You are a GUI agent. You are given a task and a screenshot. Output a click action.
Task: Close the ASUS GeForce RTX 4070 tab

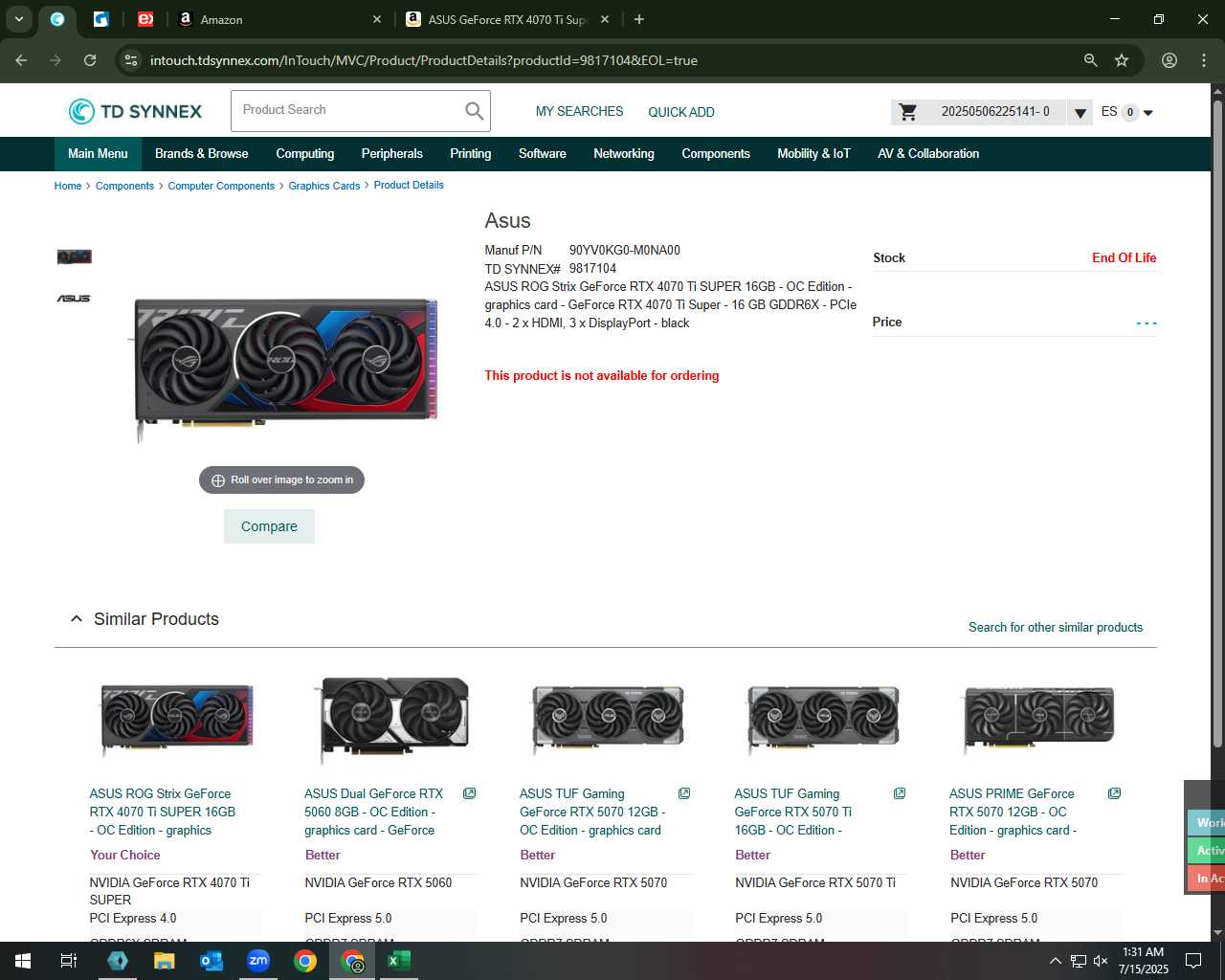coord(605,19)
